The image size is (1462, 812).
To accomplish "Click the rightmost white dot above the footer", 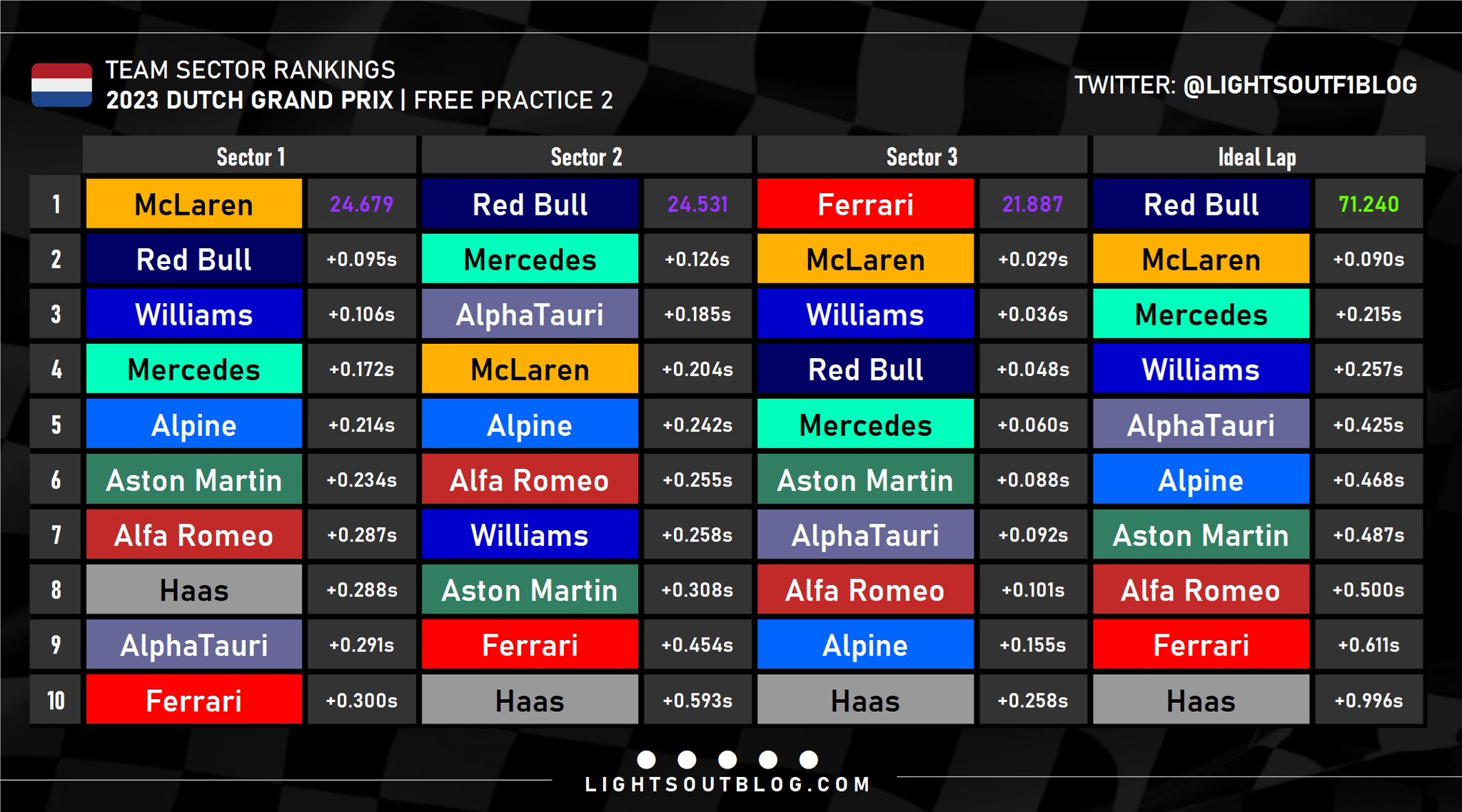I will [x=809, y=759].
